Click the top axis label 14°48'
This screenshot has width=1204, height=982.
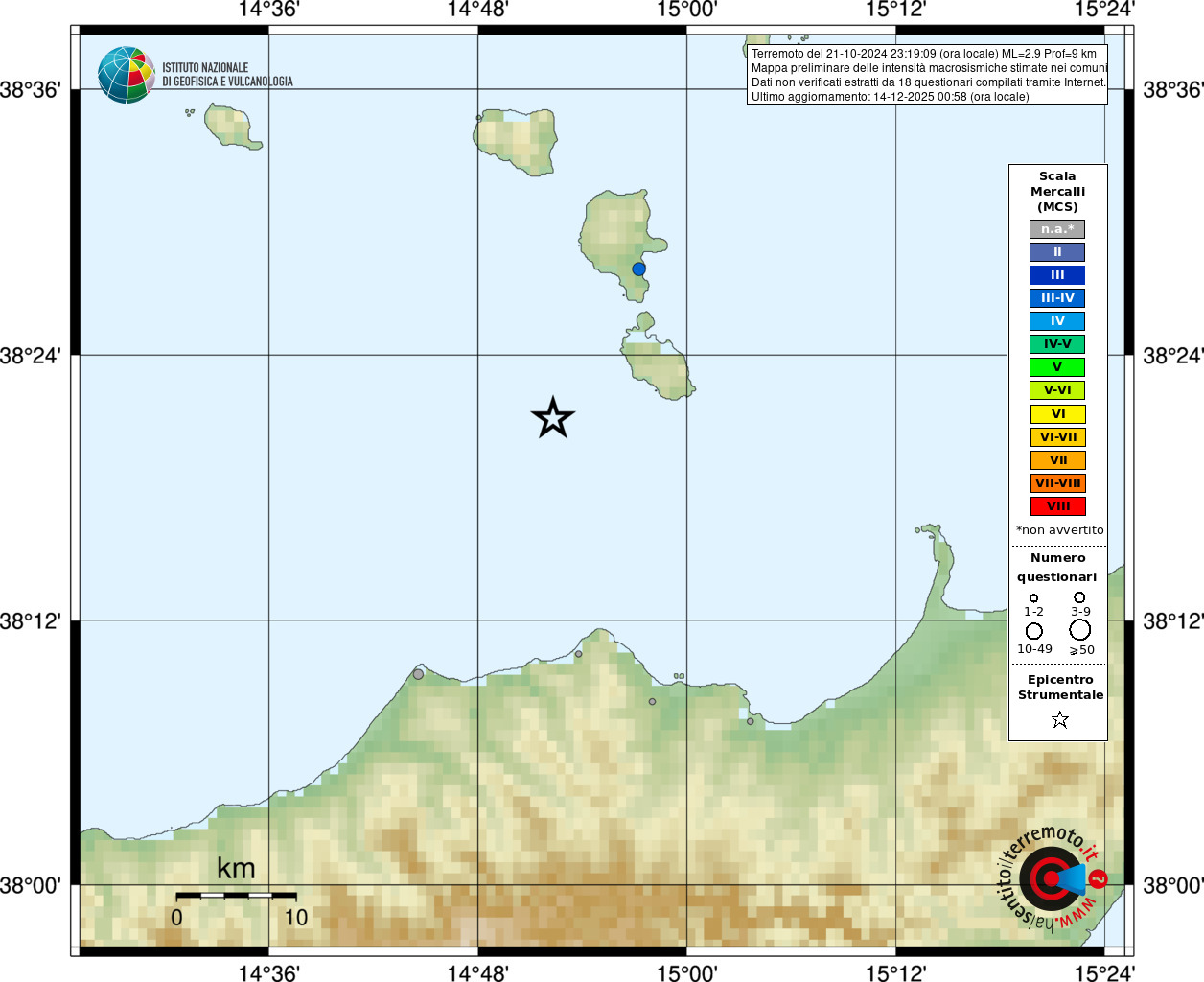coord(478,11)
